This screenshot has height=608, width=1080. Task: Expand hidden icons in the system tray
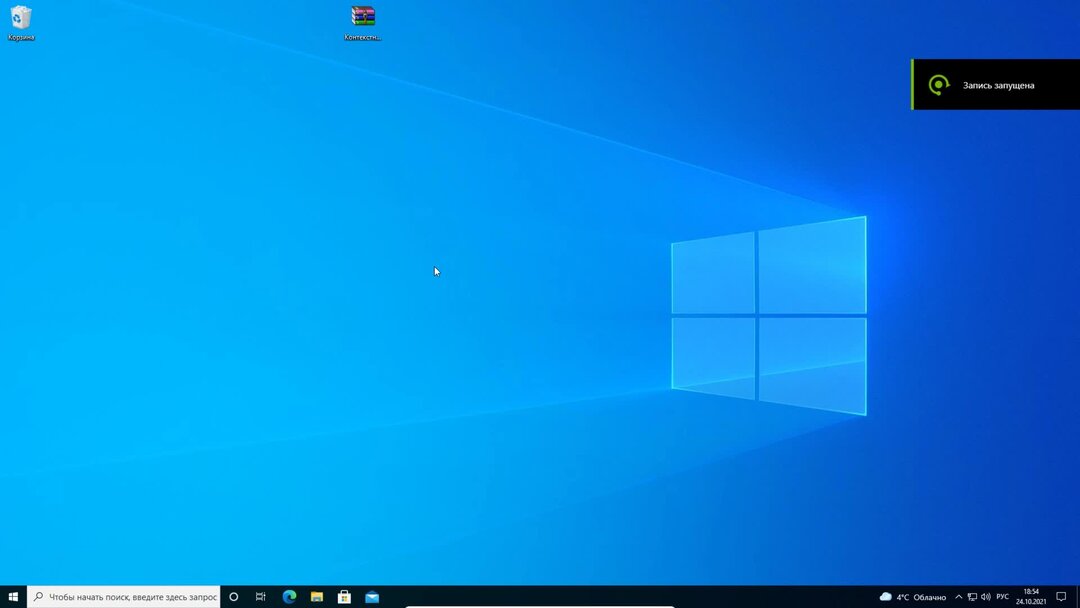click(x=957, y=597)
